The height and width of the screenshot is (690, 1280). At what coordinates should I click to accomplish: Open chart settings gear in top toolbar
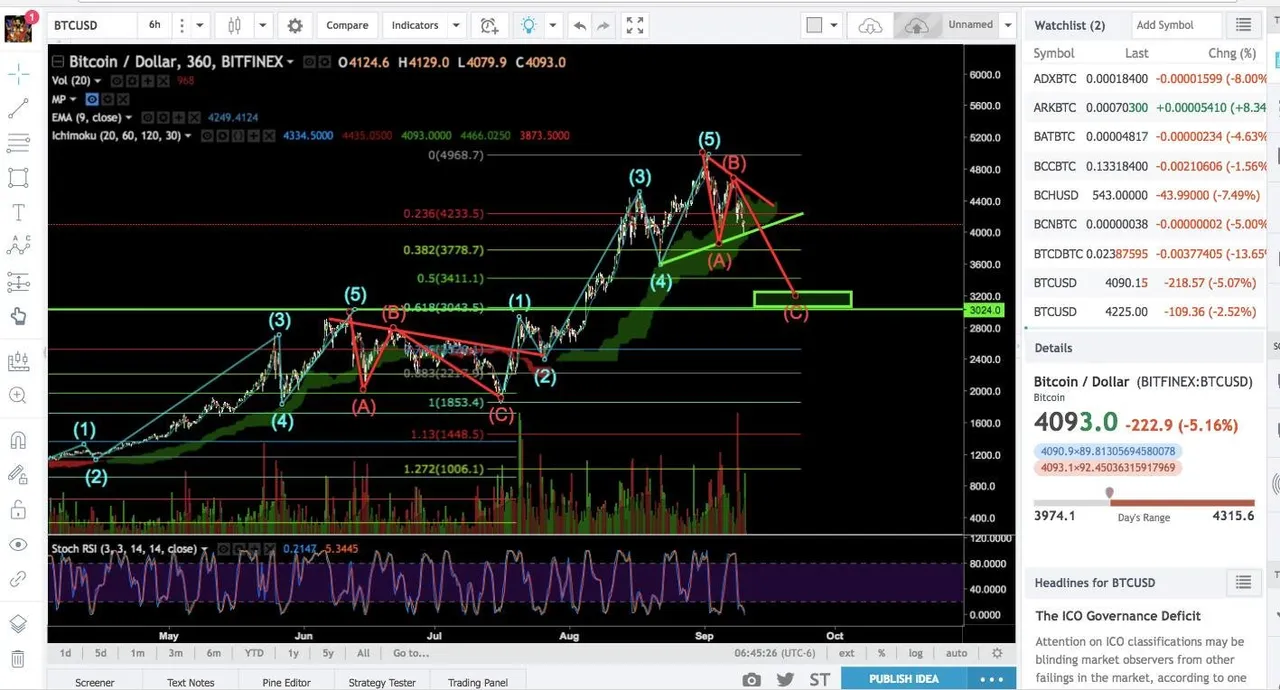295,25
